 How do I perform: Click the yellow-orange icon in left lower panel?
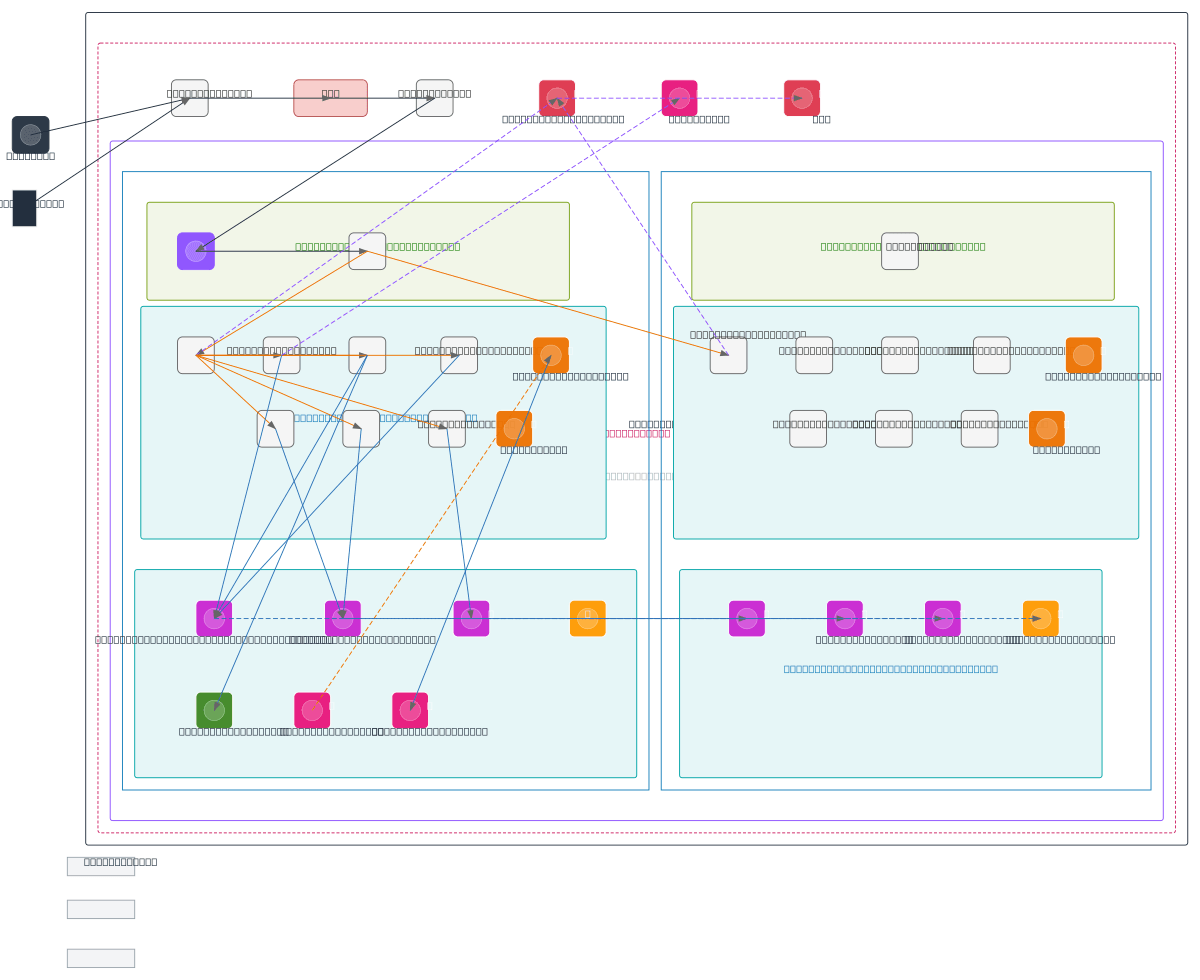coord(587,618)
